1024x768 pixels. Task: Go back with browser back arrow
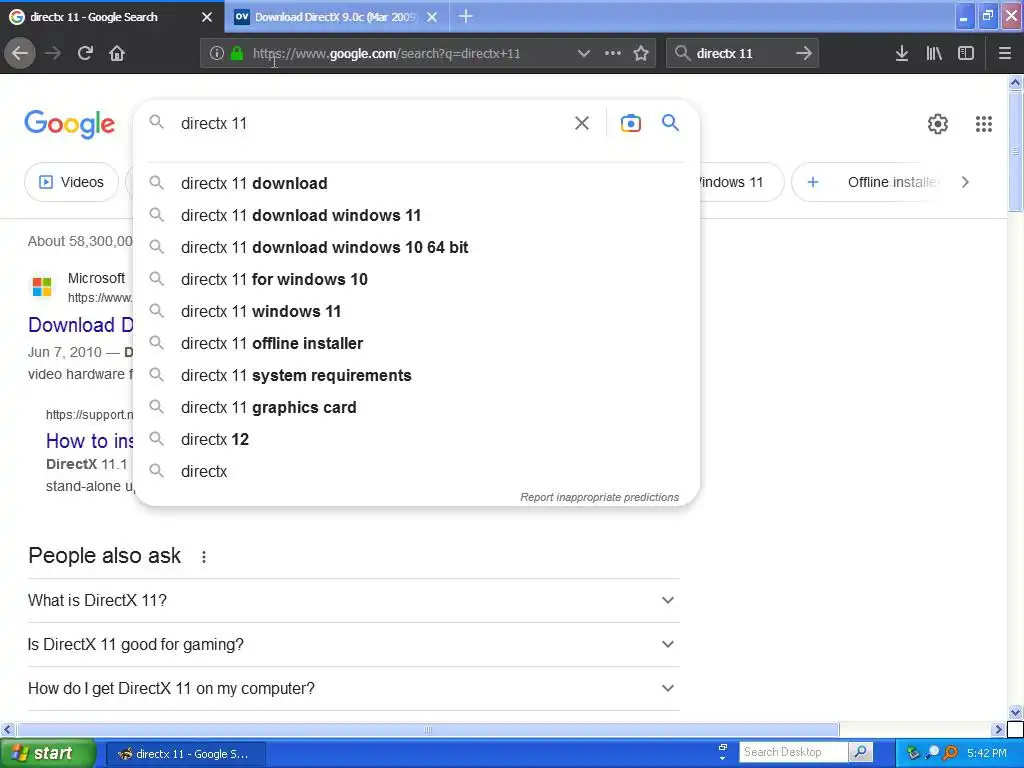click(20, 54)
